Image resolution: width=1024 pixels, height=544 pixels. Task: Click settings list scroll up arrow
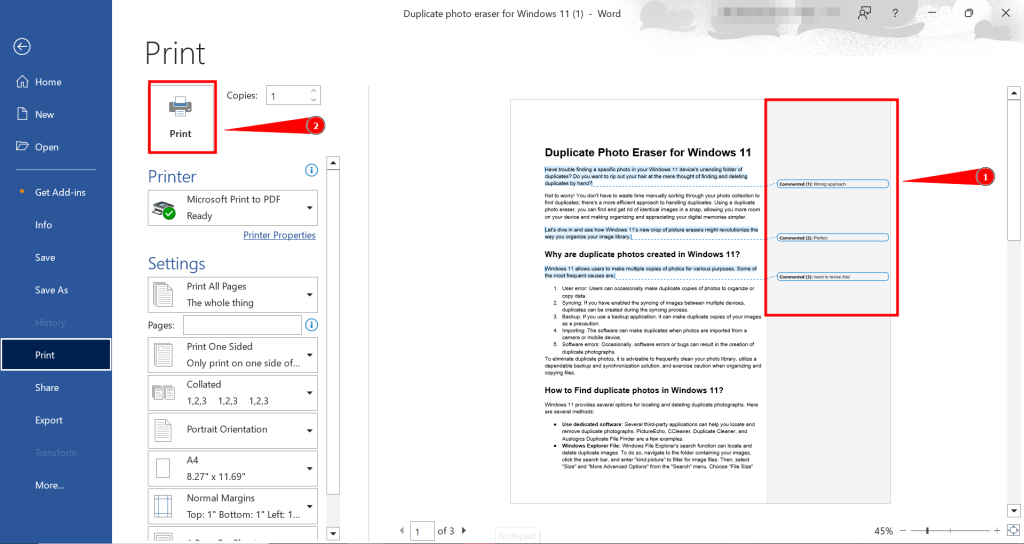coord(332,163)
